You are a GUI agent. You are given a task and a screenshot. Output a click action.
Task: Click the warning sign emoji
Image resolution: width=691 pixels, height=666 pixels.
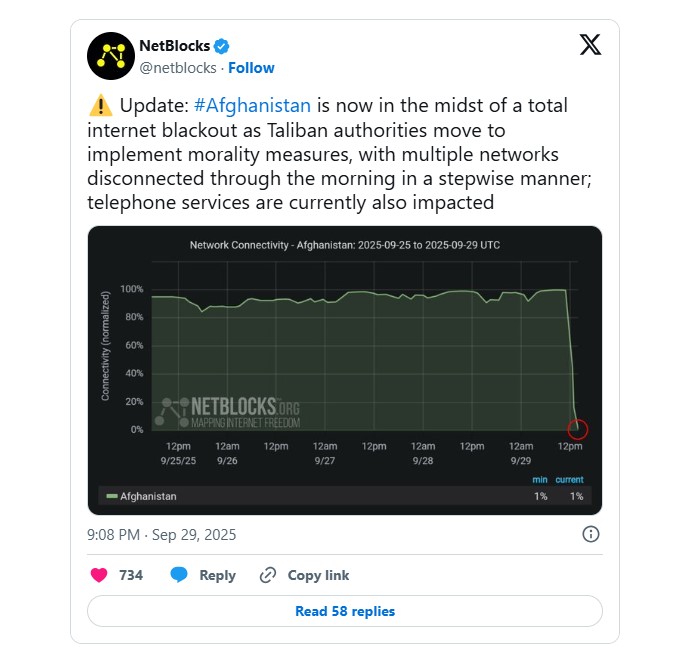click(101, 106)
